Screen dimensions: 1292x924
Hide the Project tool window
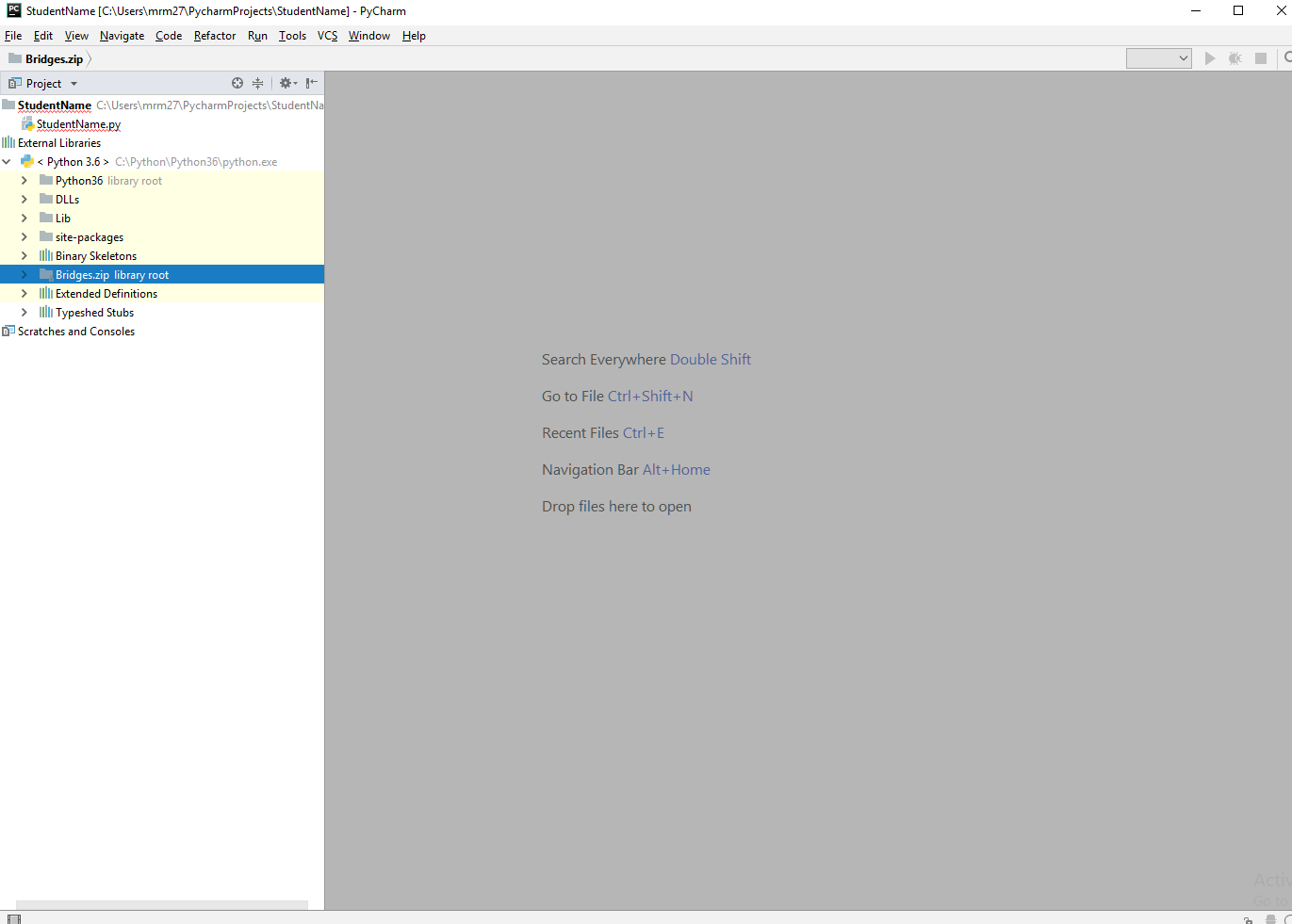(311, 83)
